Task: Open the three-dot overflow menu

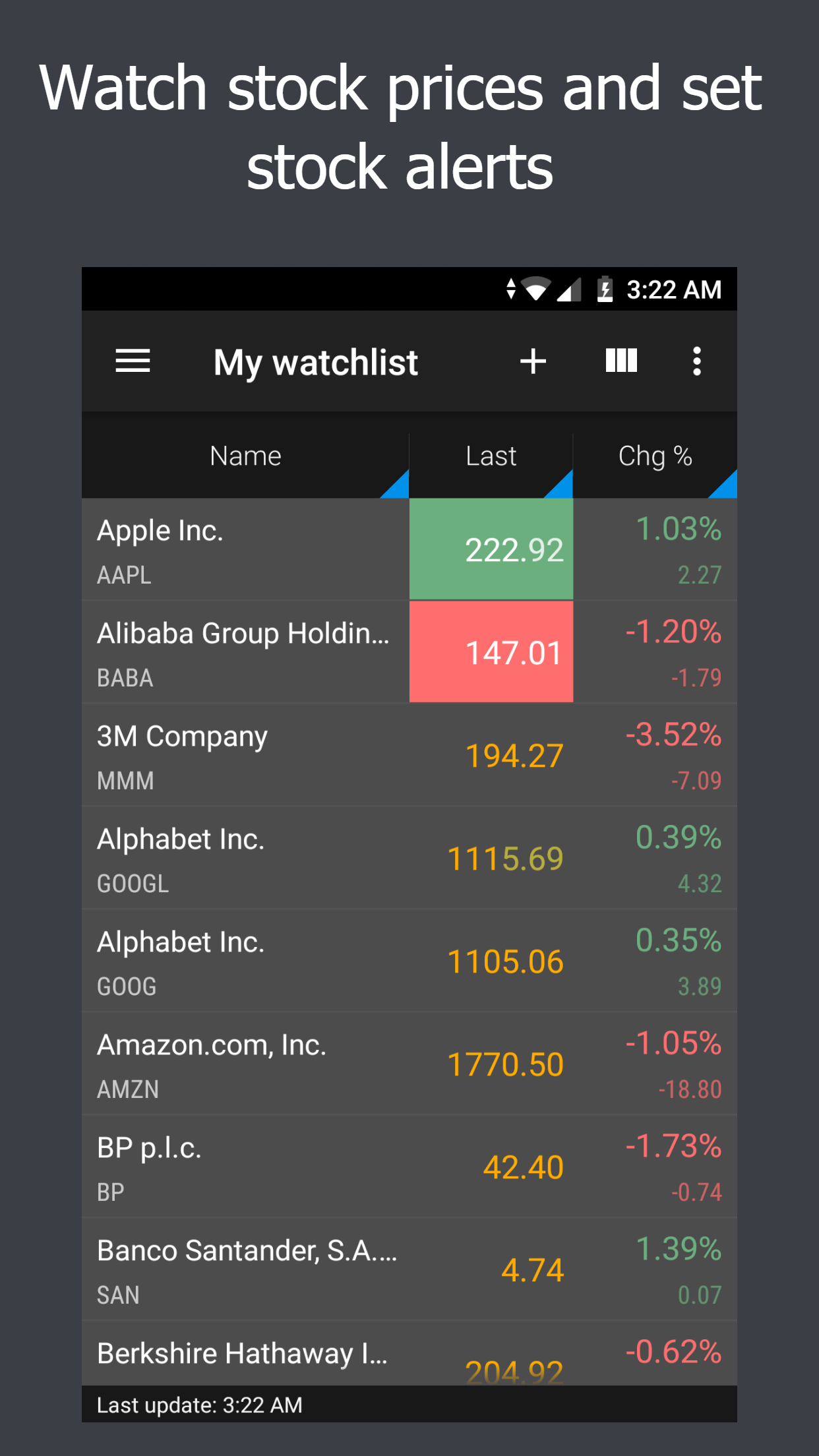Action: tap(696, 361)
